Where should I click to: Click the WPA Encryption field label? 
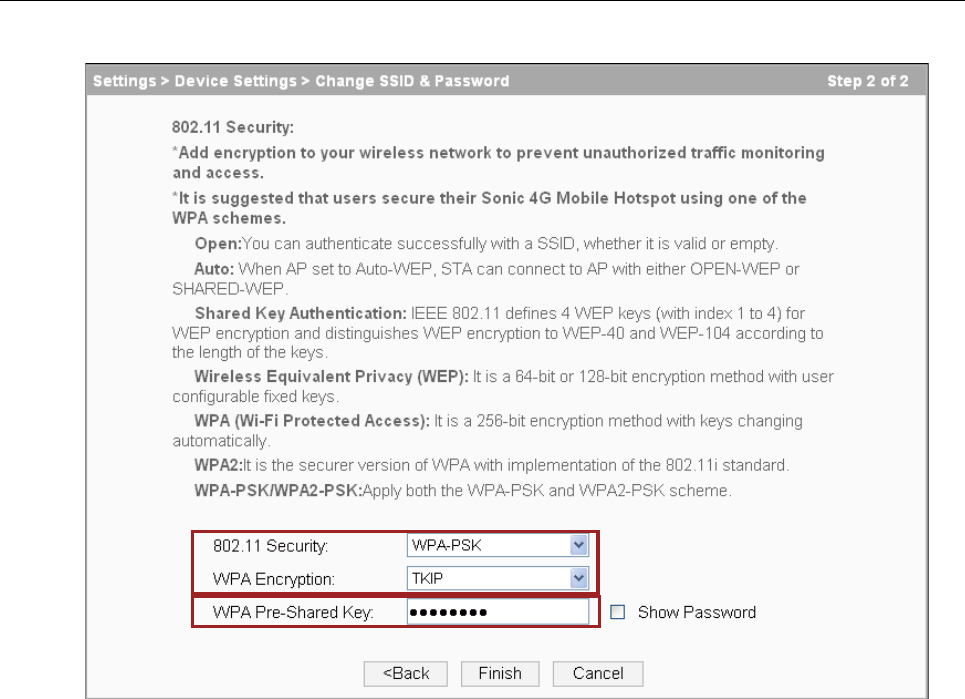coord(273,579)
